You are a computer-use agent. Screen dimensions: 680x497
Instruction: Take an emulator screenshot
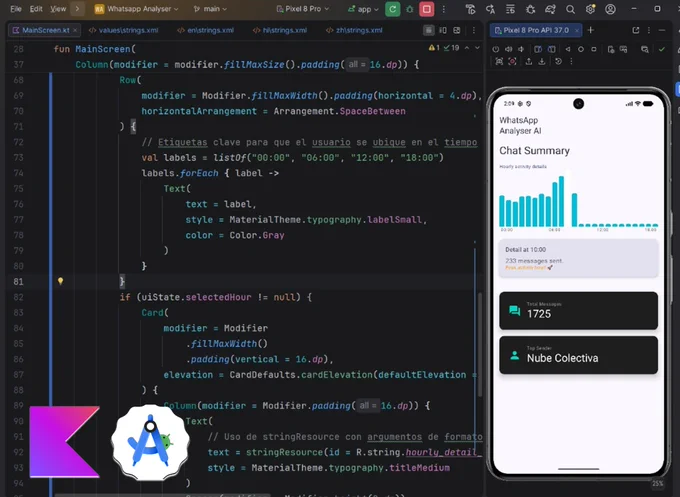(499, 62)
